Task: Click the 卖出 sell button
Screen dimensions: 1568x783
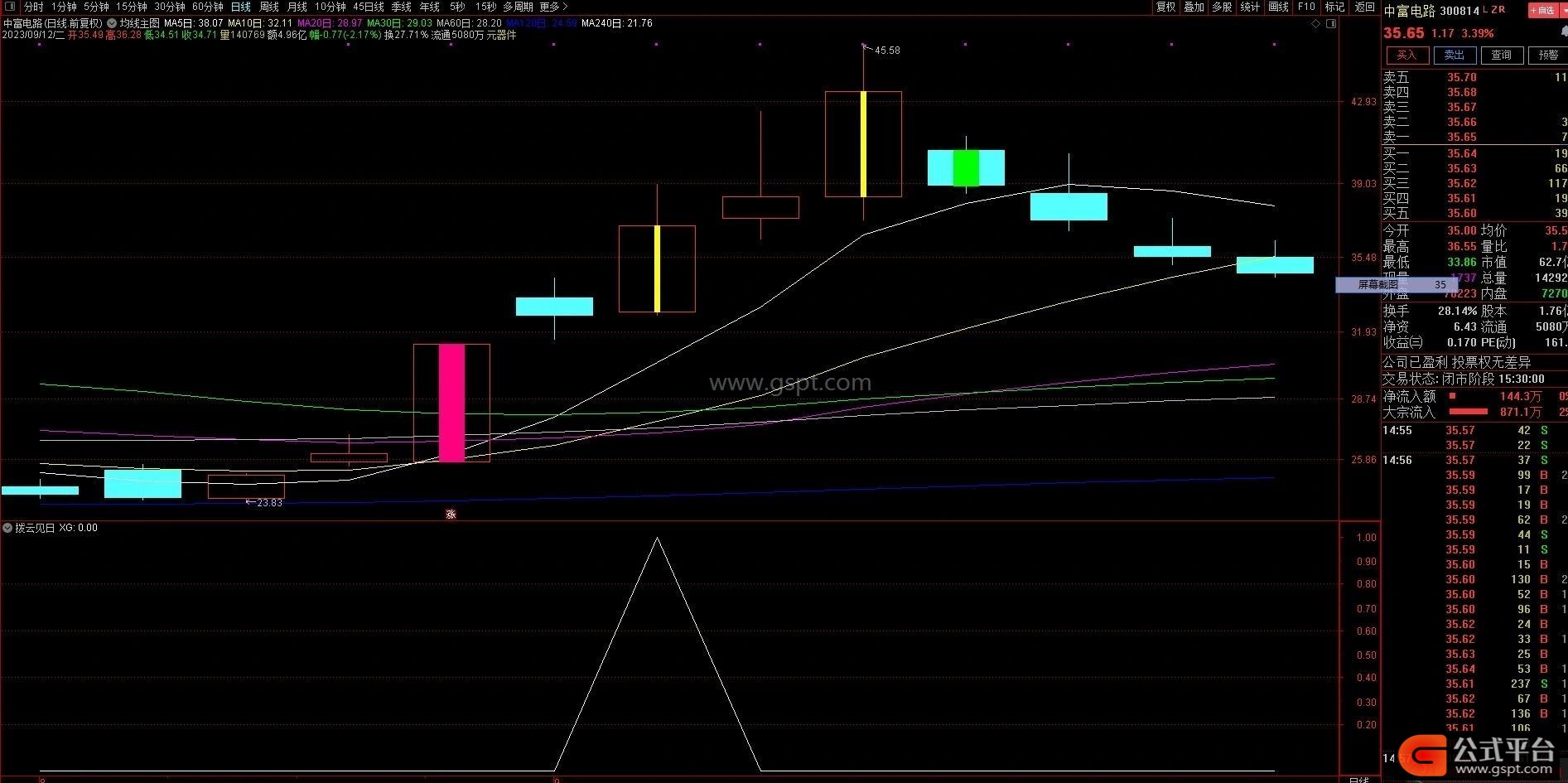Action: (1454, 55)
